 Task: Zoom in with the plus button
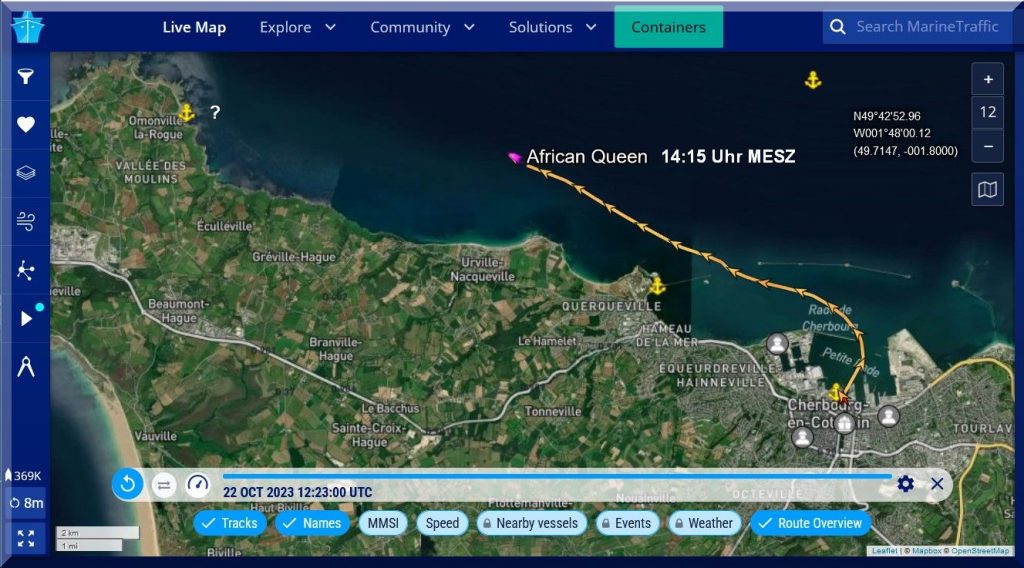point(987,80)
